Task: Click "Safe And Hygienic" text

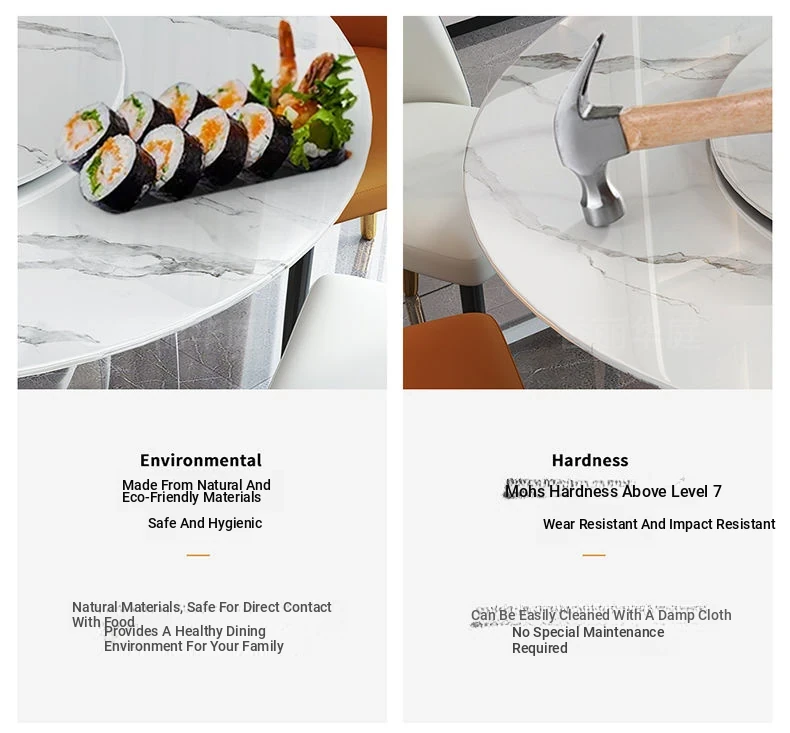Action: [x=205, y=523]
